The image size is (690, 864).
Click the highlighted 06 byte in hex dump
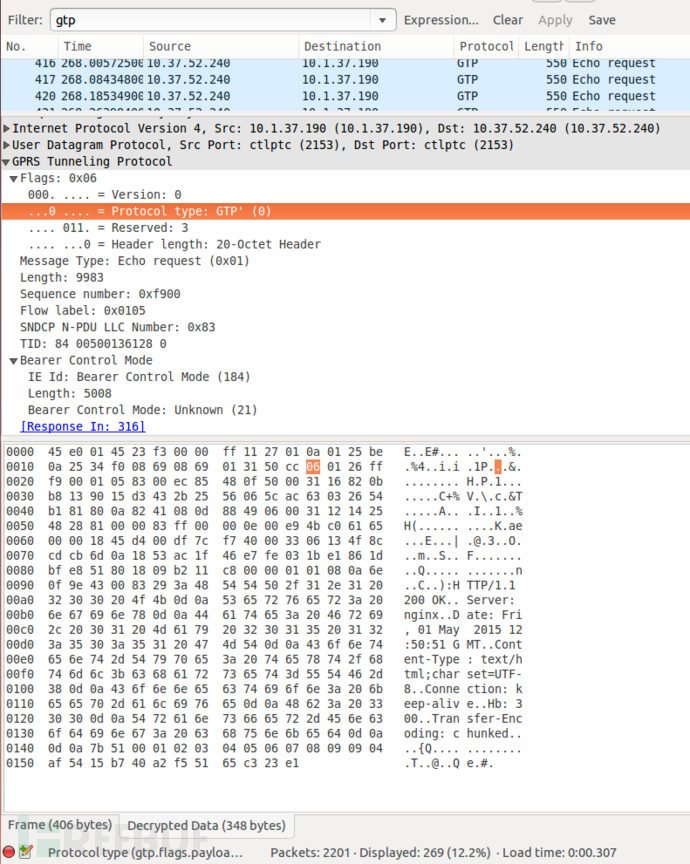tap(312, 467)
